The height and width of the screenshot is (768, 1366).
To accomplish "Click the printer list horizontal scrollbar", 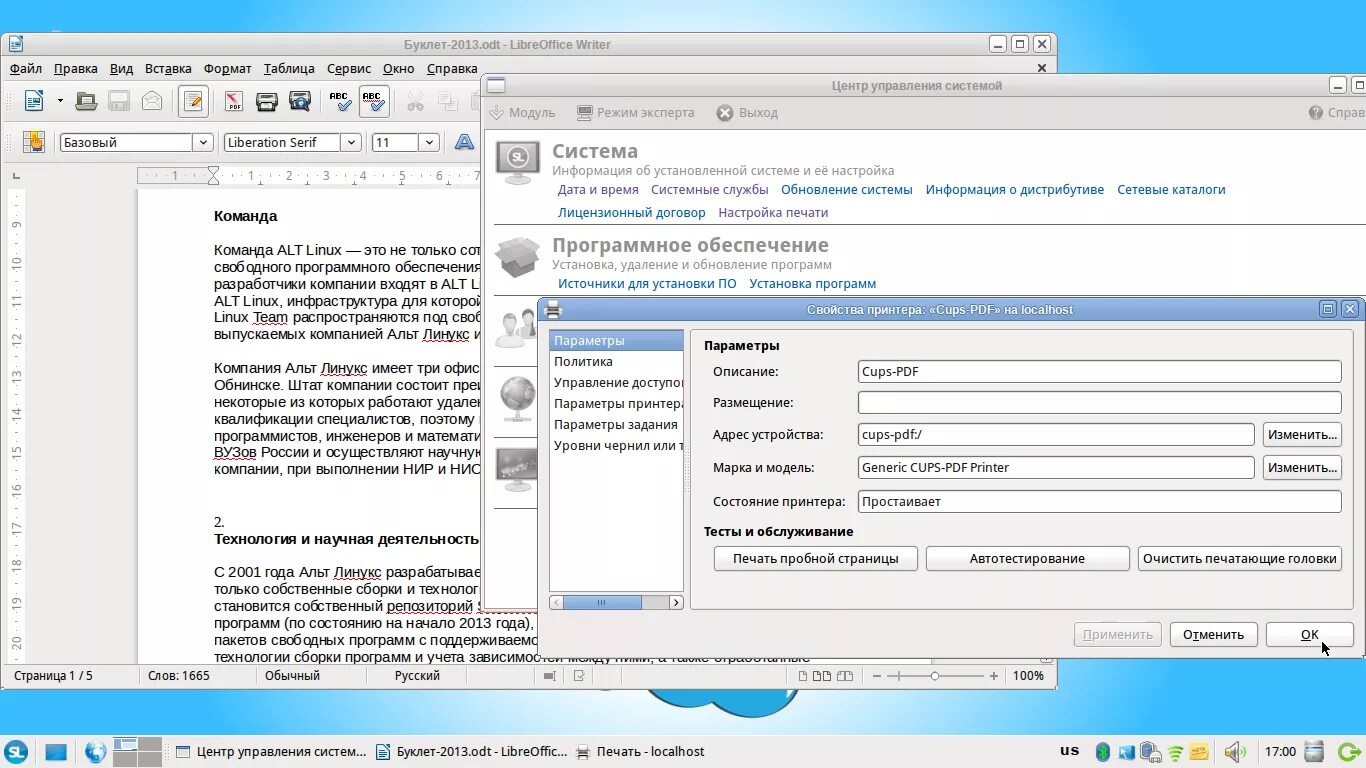I will pos(616,603).
